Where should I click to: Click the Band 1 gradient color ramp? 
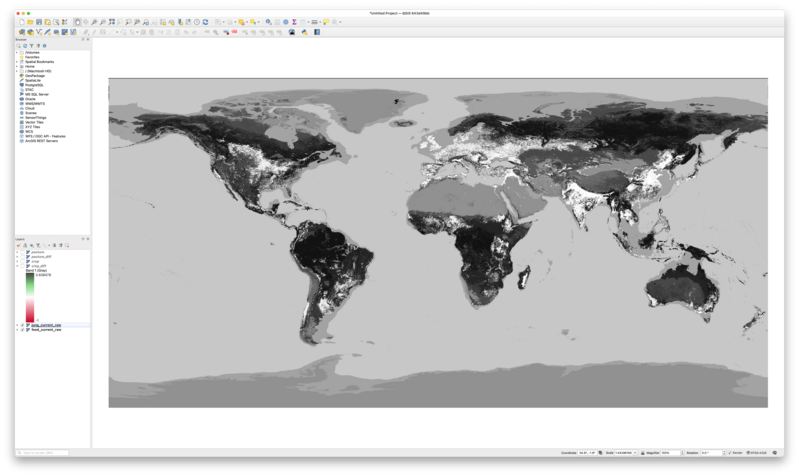(x=30, y=297)
